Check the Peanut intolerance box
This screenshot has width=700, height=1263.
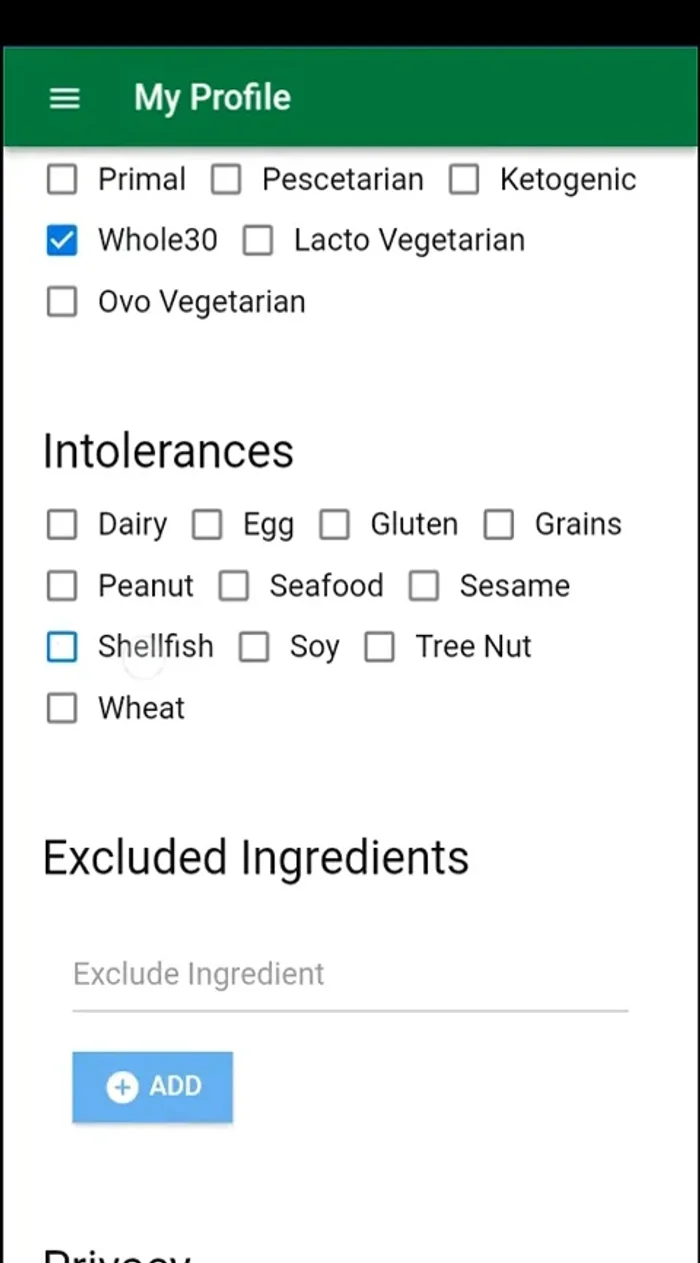62,585
